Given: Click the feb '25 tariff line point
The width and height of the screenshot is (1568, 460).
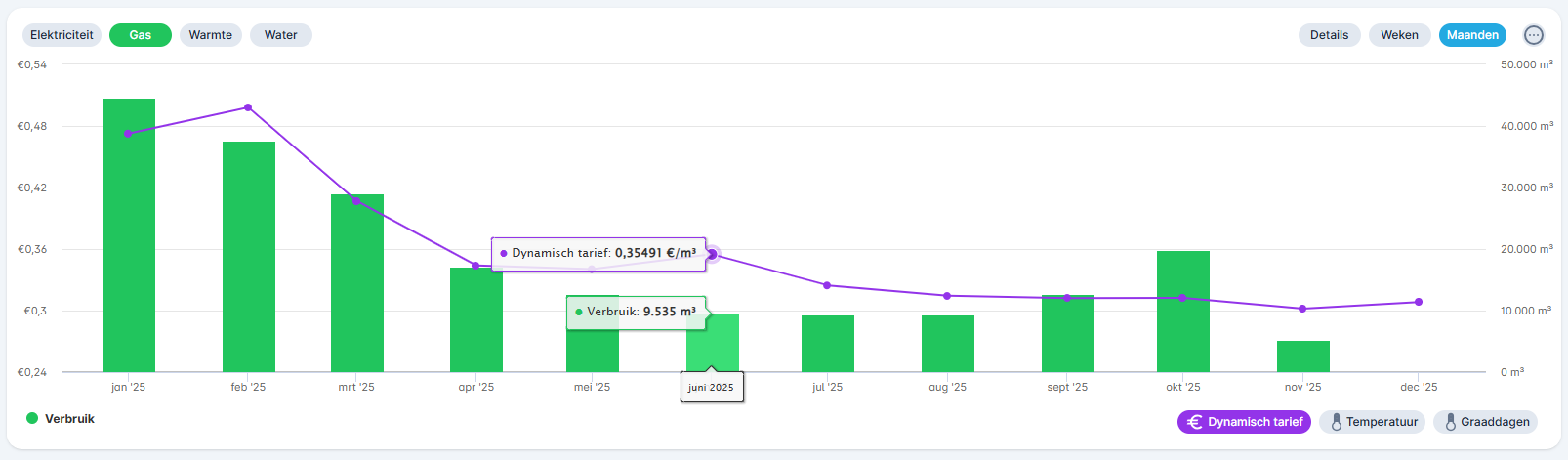Looking at the screenshot, I should click(x=248, y=107).
